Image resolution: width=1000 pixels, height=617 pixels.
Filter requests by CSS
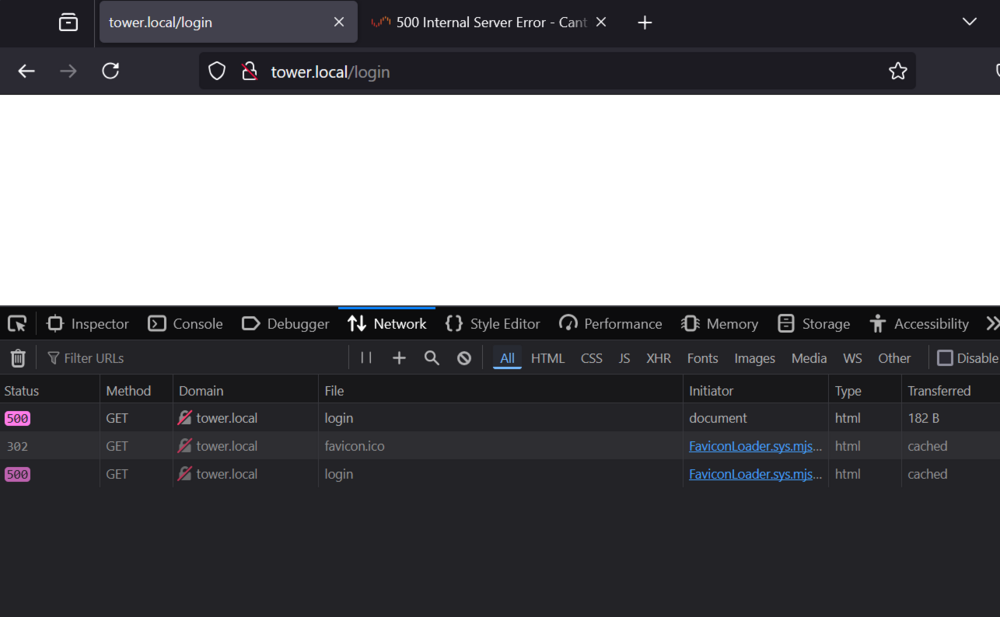click(x=591, y=359)
